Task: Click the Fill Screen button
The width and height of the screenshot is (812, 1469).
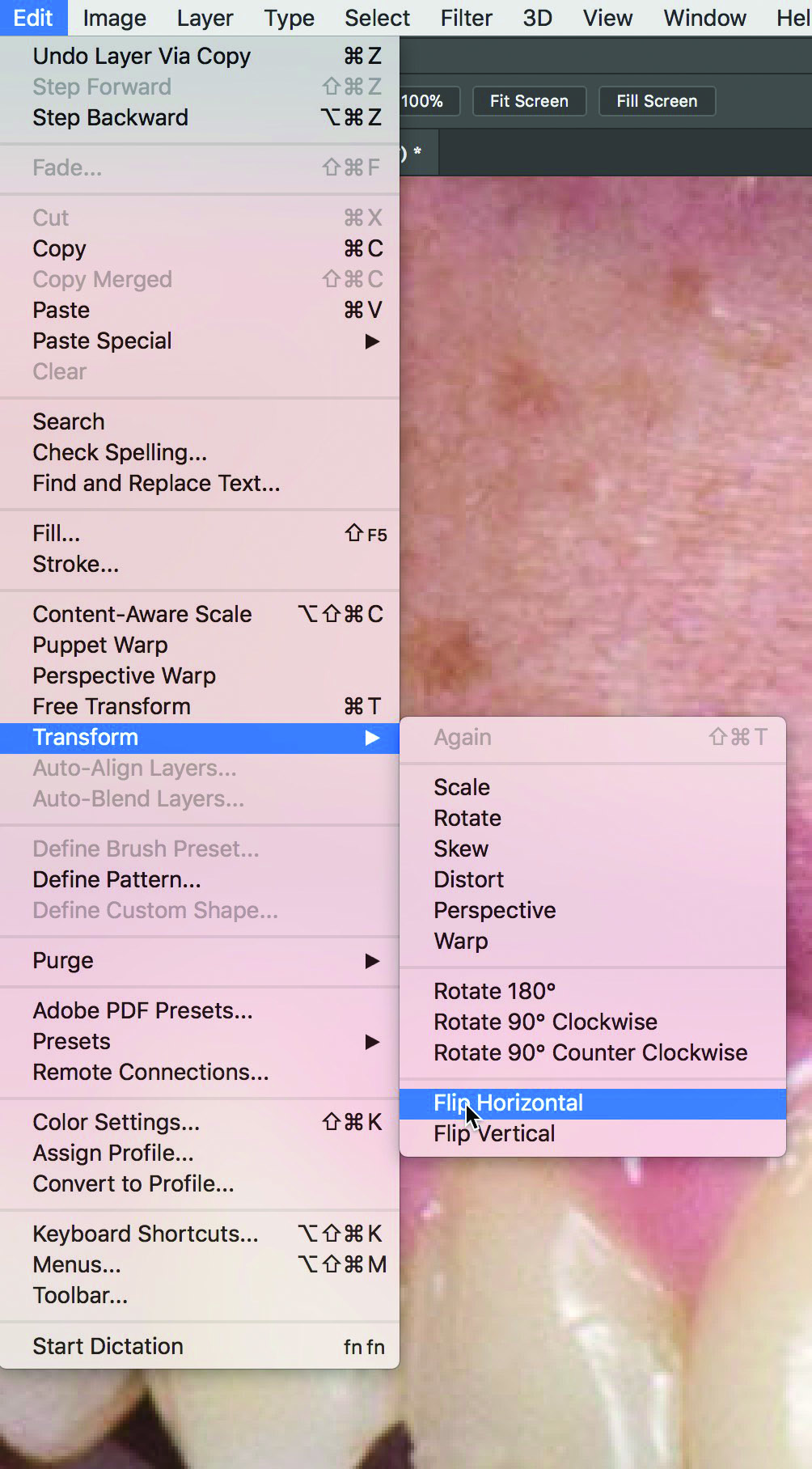Action: pos(657,101)
